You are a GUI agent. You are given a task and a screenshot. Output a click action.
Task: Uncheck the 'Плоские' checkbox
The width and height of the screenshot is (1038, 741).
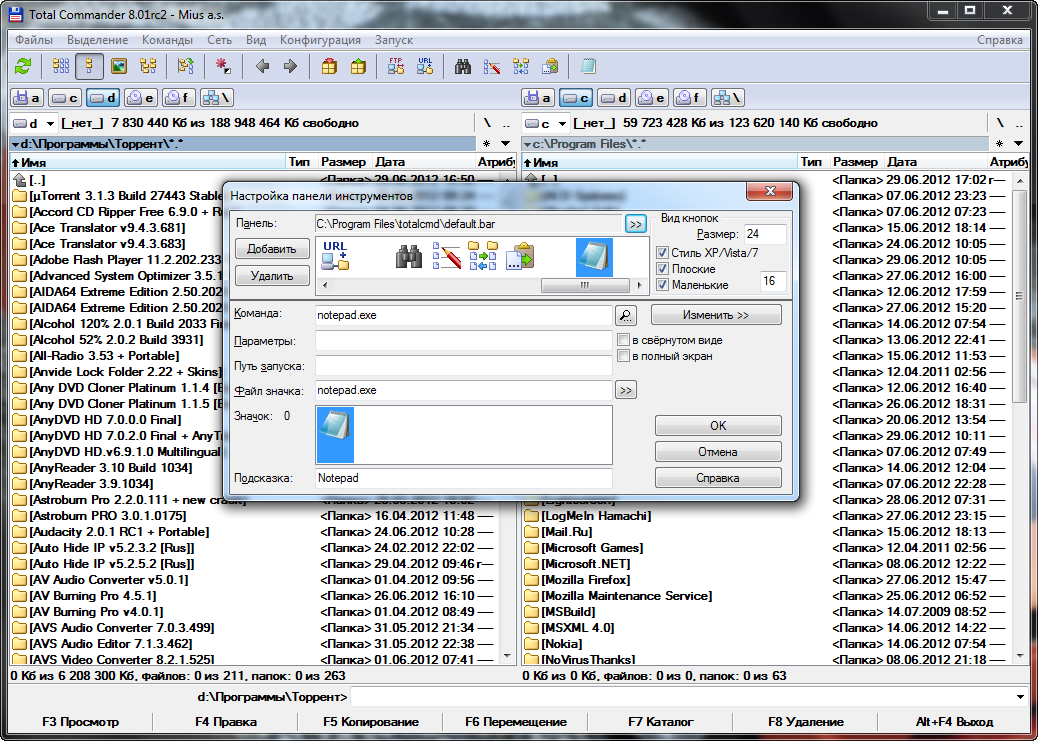tap(662, 269)
